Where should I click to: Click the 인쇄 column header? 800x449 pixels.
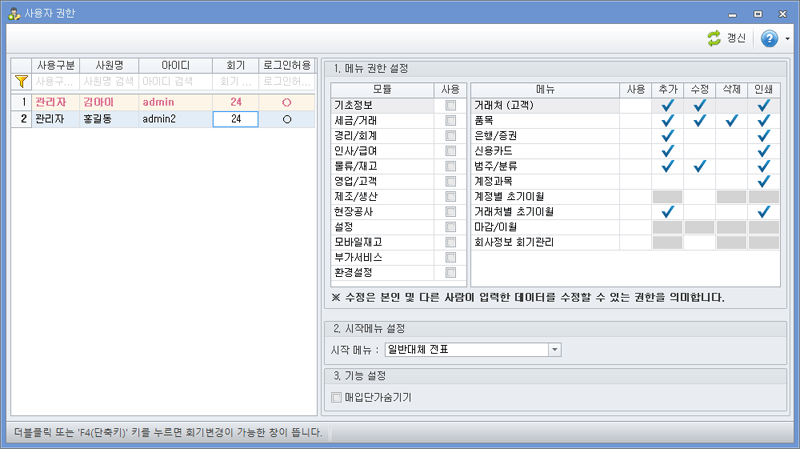[x=763, y=90]
